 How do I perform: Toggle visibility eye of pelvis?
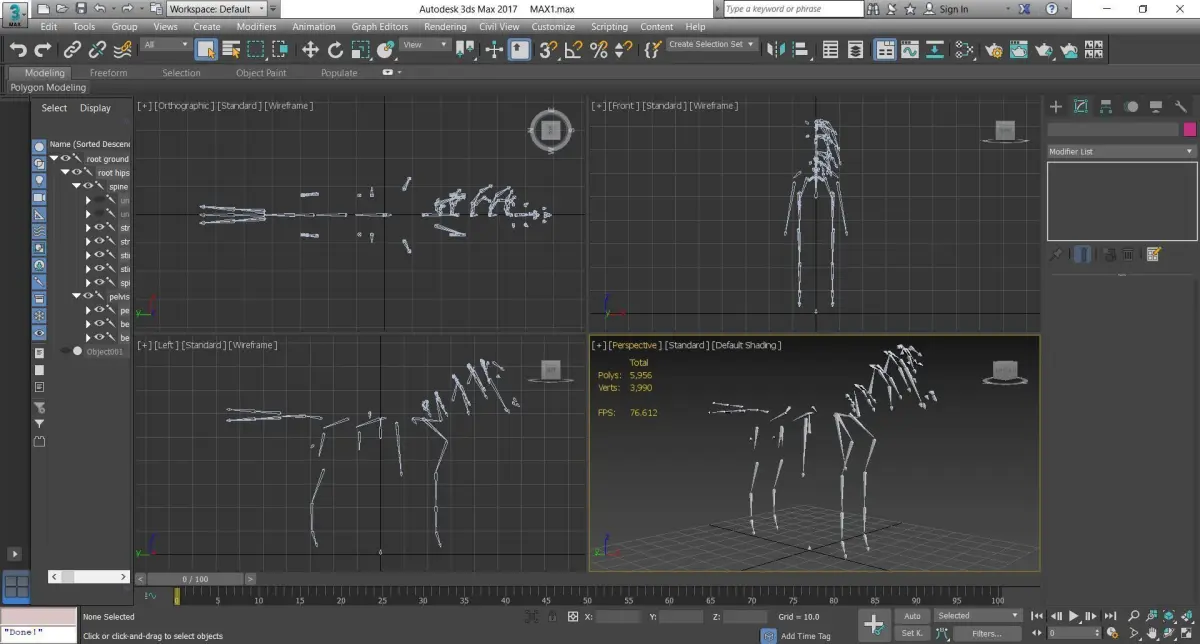click(x=89, y=297)
